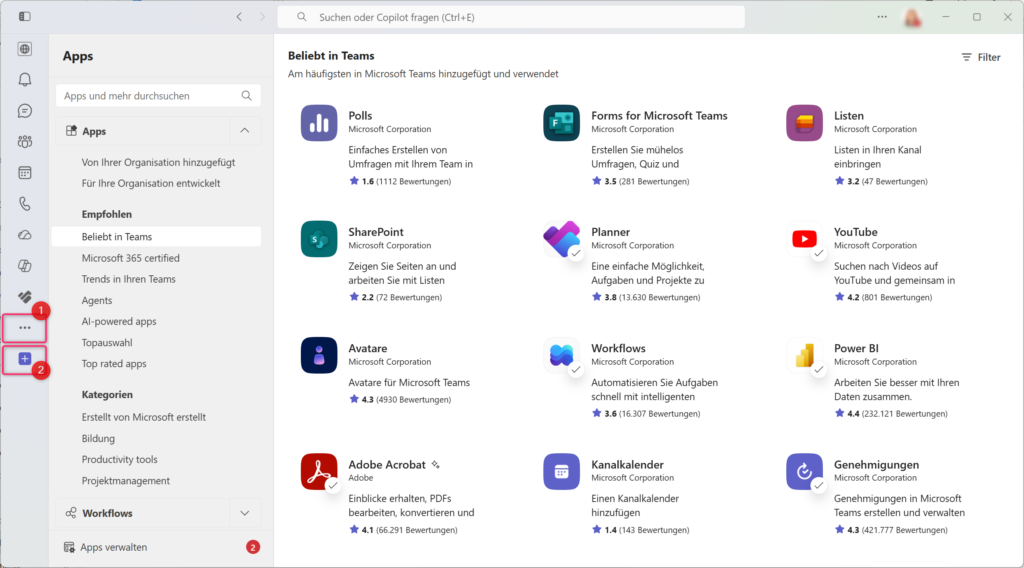Open the Kanalkalender app icon

point(562,471)
